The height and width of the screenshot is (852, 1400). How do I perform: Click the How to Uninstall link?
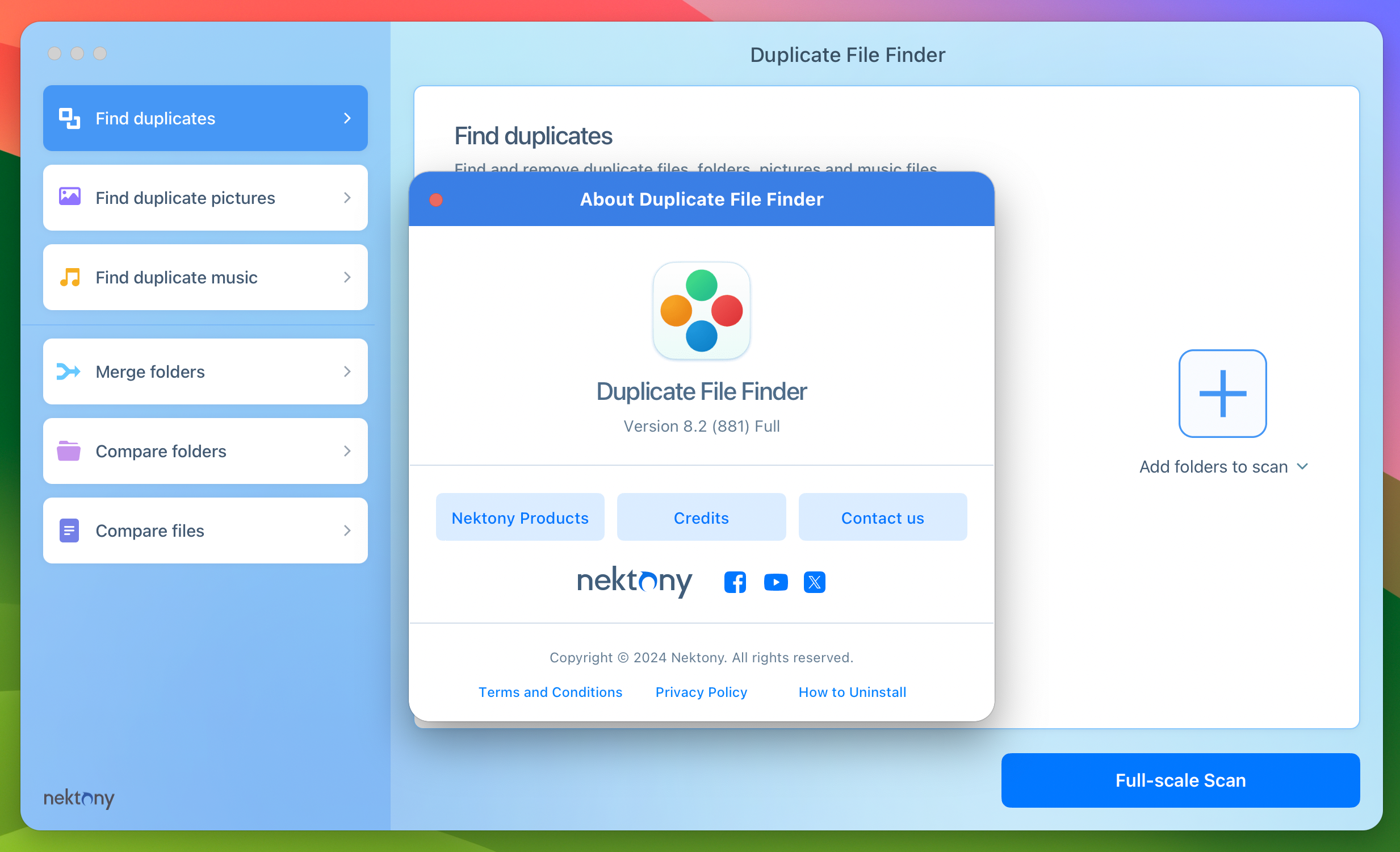point(852,691)
